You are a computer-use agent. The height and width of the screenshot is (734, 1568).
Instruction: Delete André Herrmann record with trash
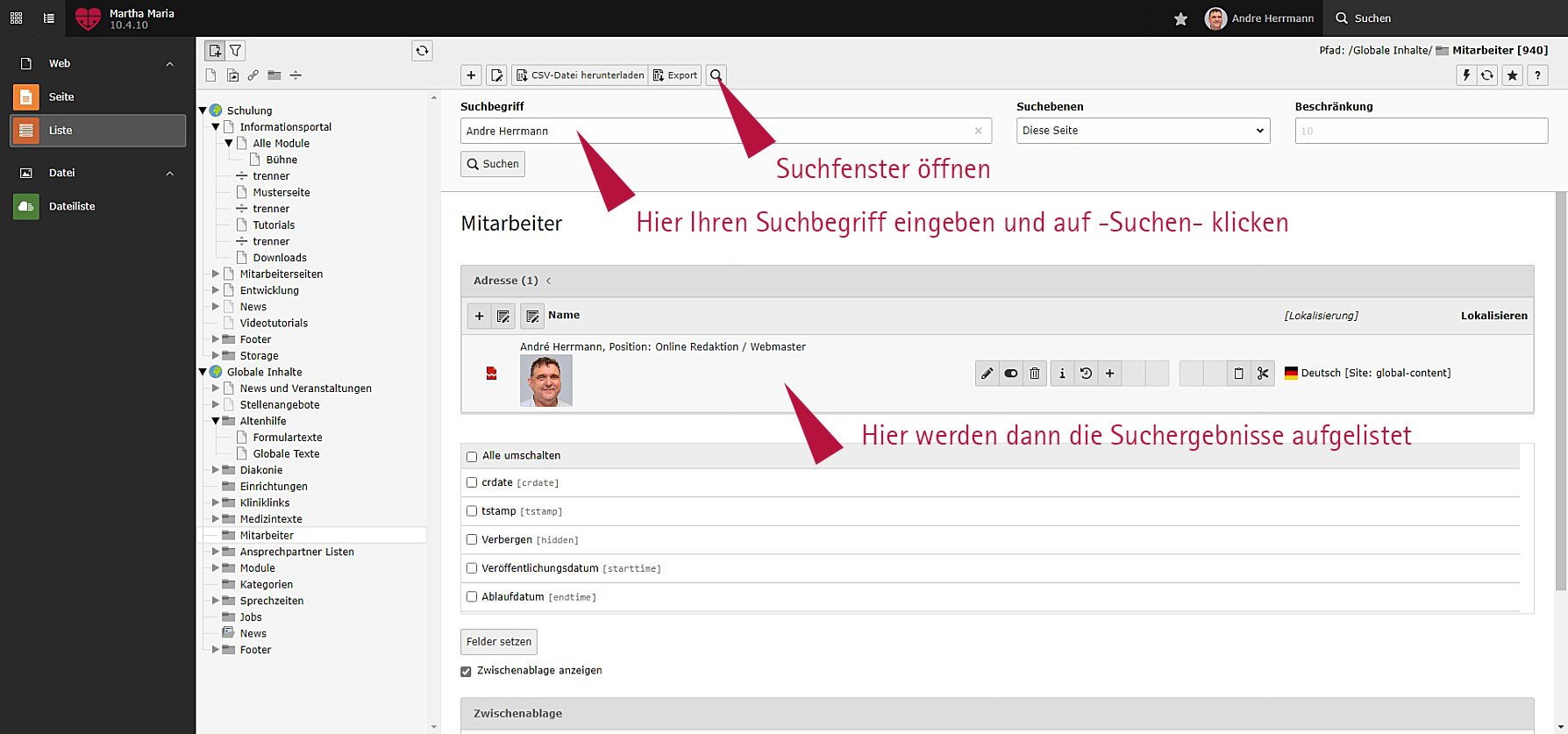1035,374
